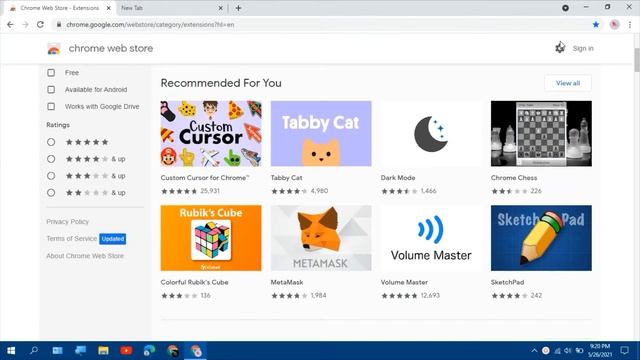
Task: Click the Tabby Cat title text
Action: (x=287, y=178)
